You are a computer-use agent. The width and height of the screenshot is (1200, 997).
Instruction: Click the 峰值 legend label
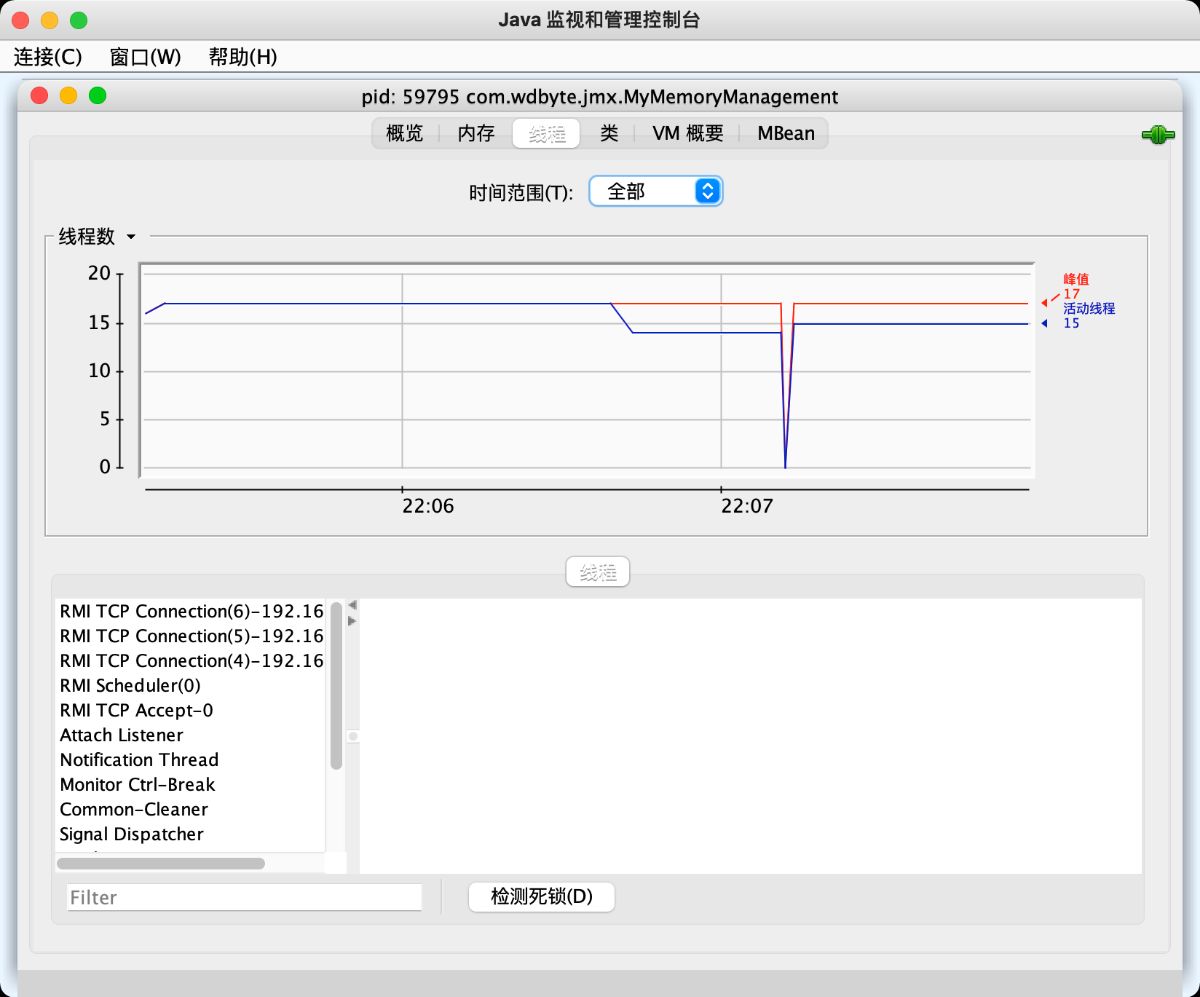1076,279
